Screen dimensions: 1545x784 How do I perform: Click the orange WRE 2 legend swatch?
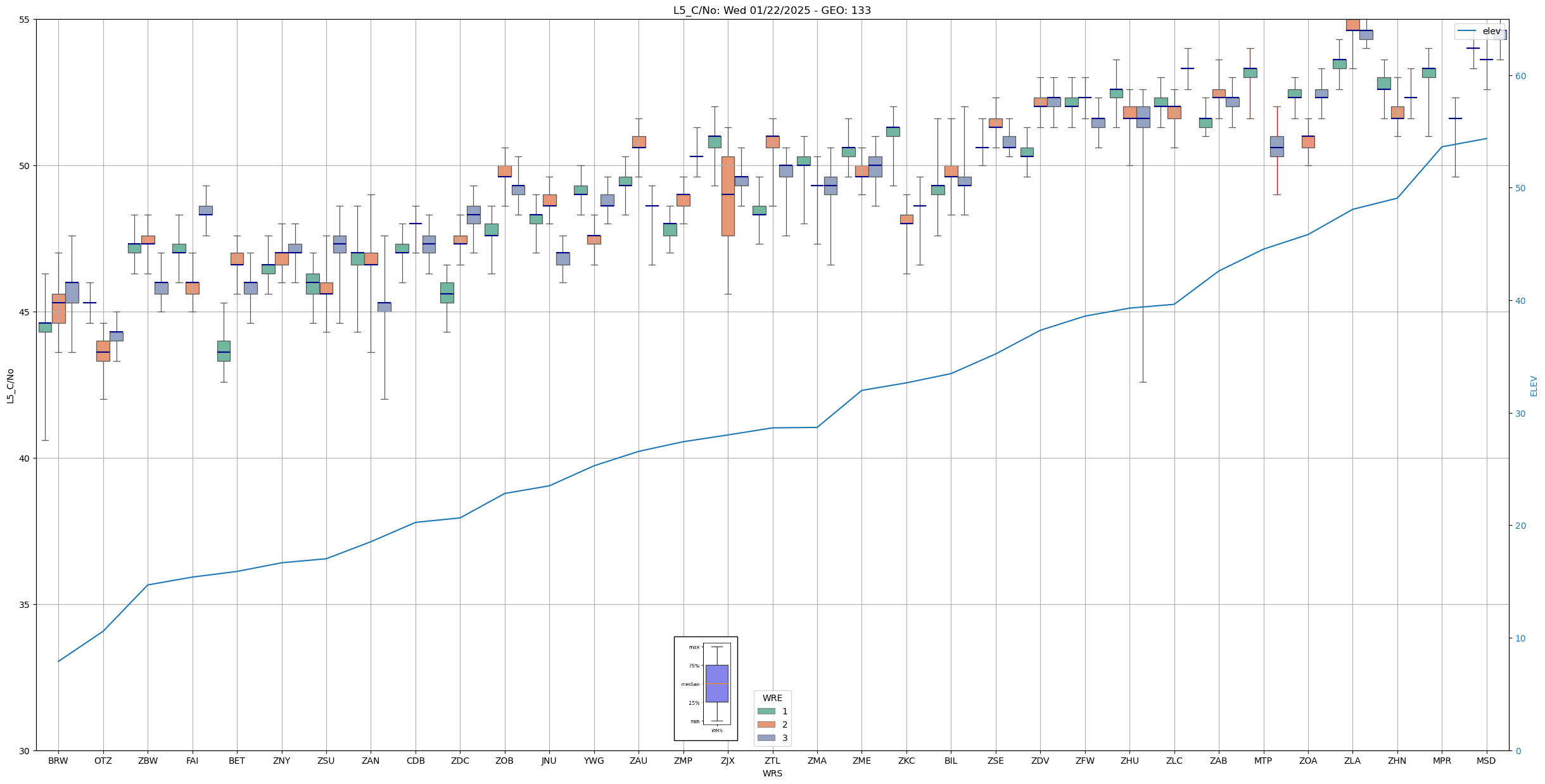[766, 724]
